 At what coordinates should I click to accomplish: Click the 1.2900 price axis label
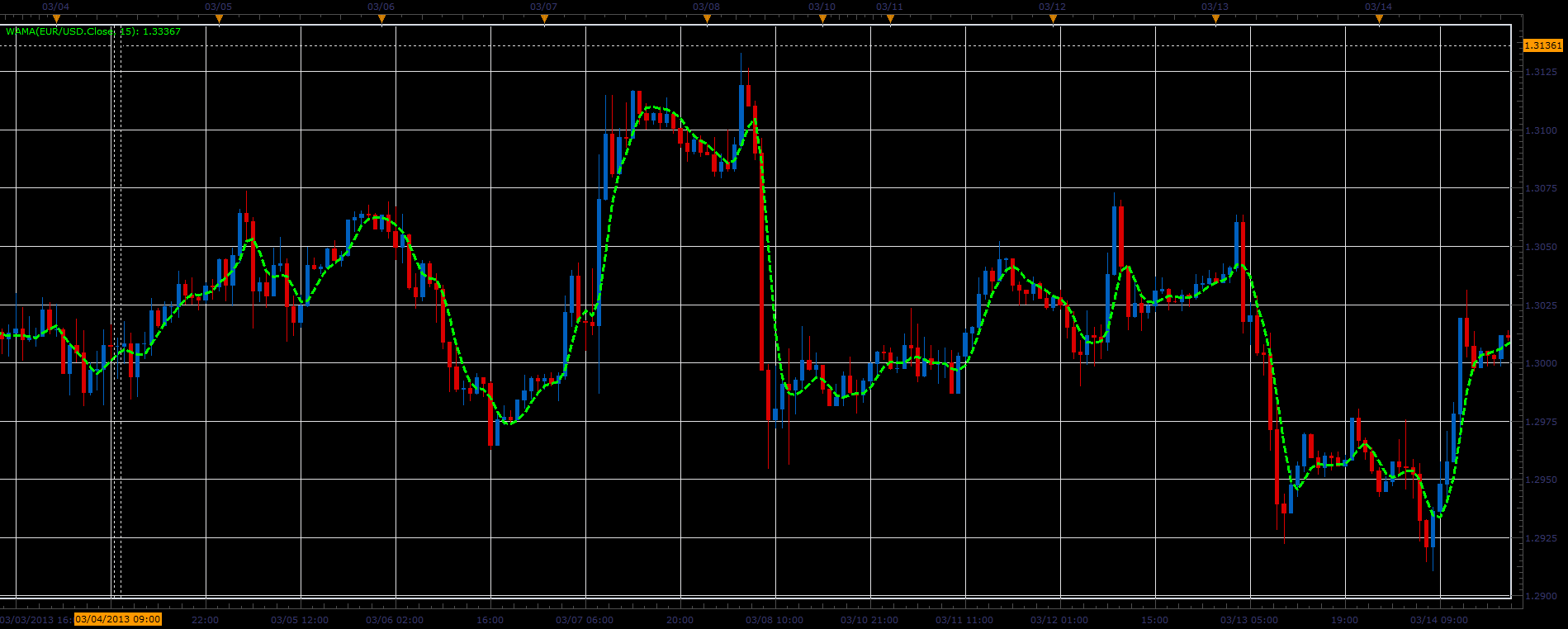point(1541,596)
